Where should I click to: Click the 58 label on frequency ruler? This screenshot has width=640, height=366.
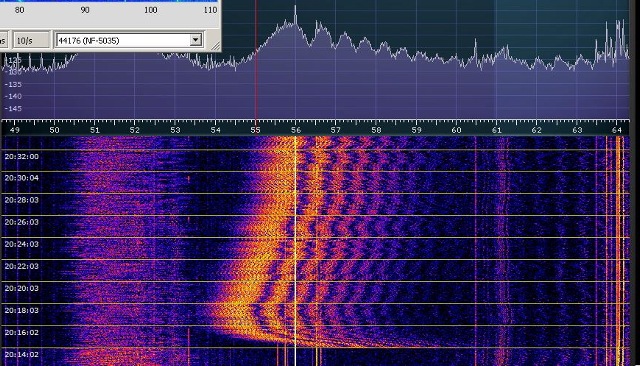pyautogui.click(x=376, y=130)
